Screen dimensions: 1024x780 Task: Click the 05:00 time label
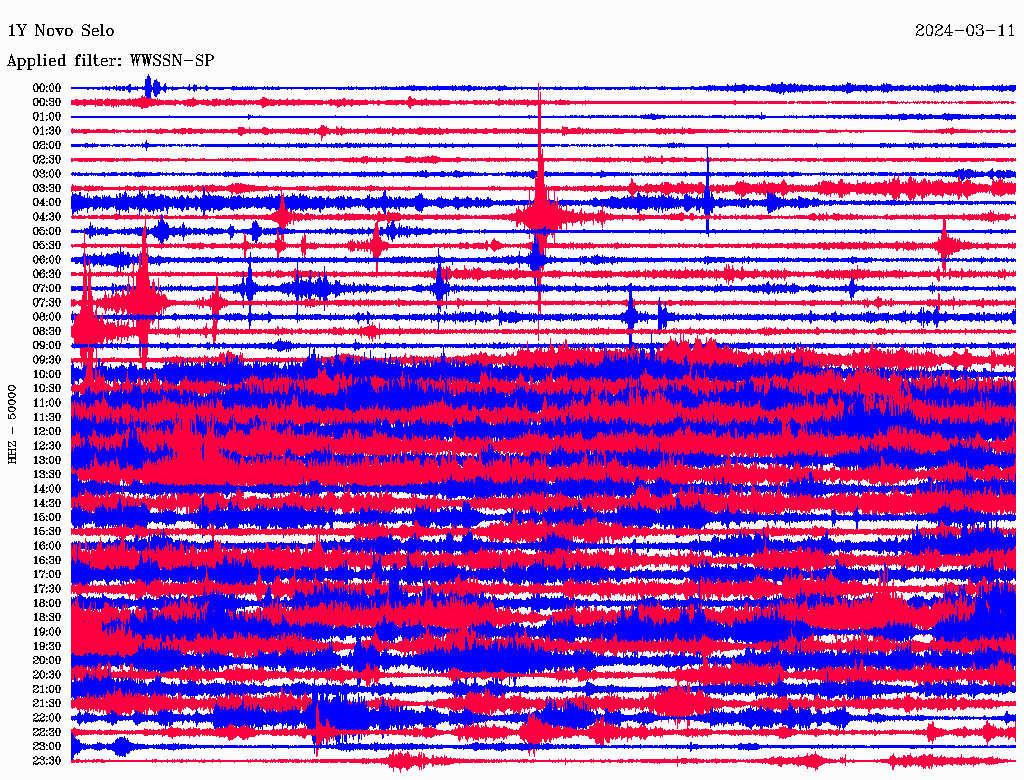(x=47, y=231)
